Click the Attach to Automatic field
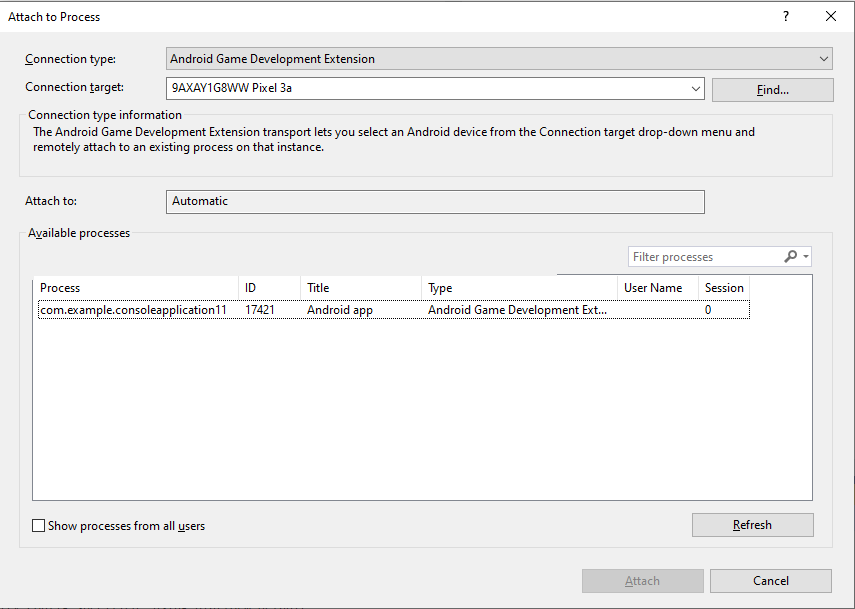The image size is (855, 609). pyautogui.click(x=435, y=201)
